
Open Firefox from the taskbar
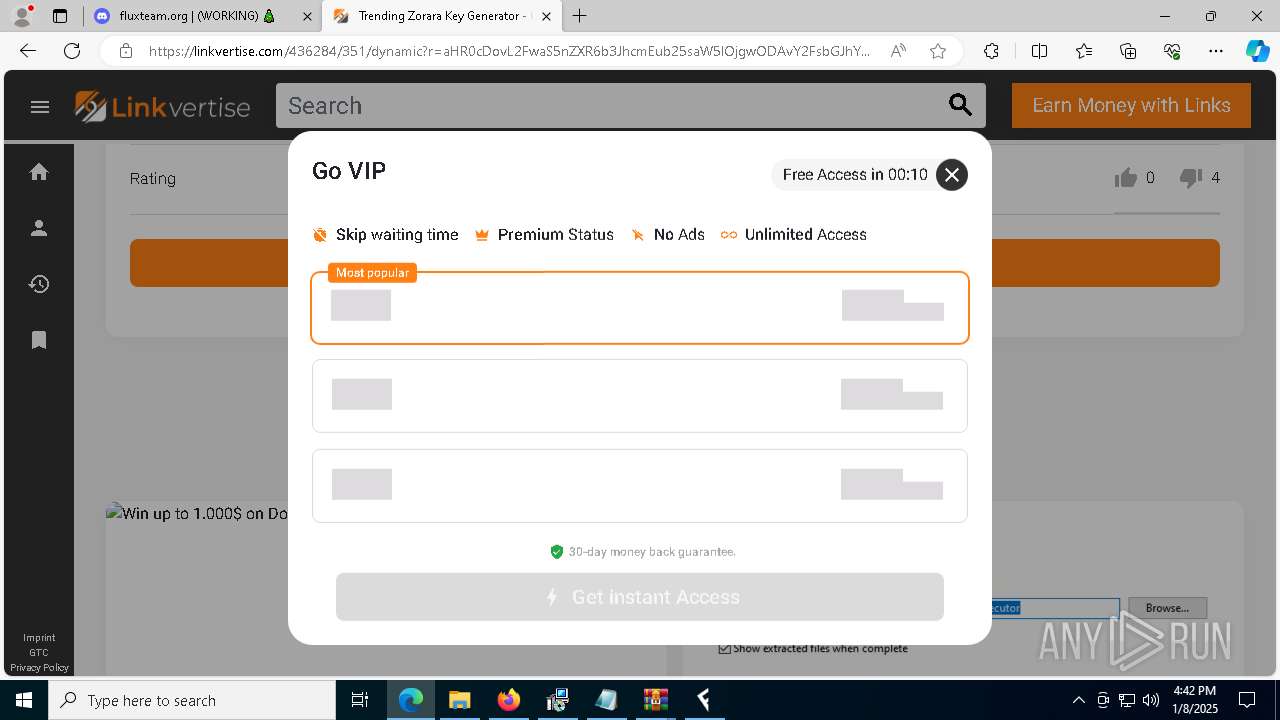pos(509,700)
